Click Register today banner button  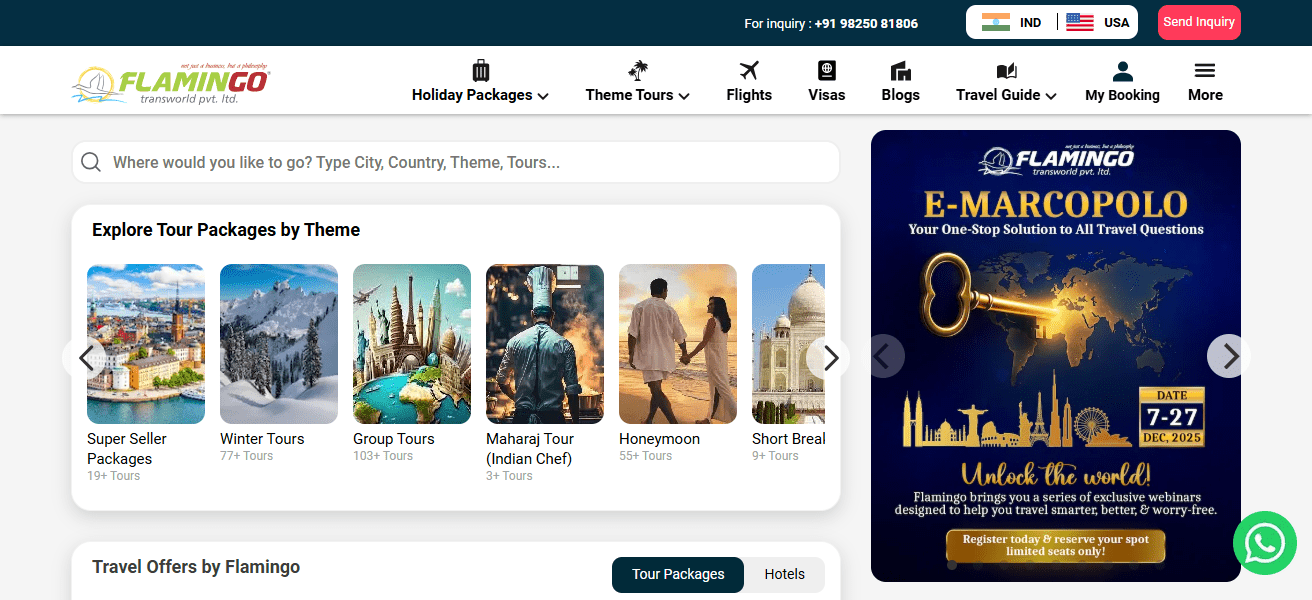tap(1056, 545)
